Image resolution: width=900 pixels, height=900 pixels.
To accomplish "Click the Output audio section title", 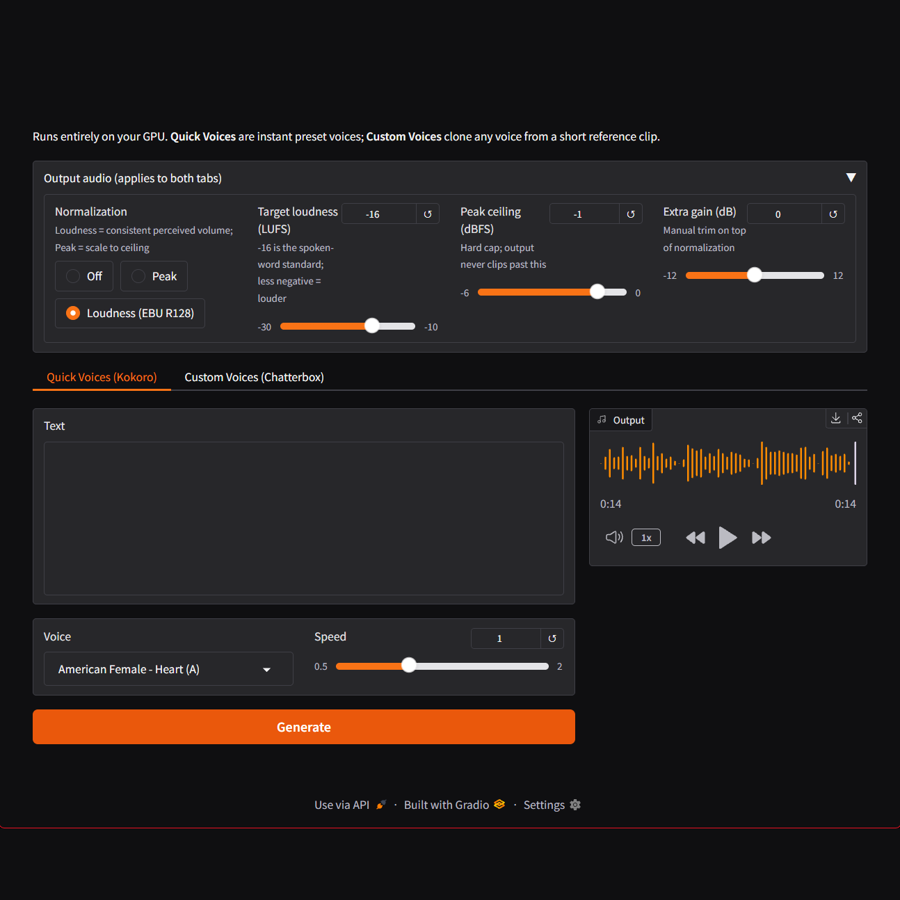I will click(x=133, y=178).
